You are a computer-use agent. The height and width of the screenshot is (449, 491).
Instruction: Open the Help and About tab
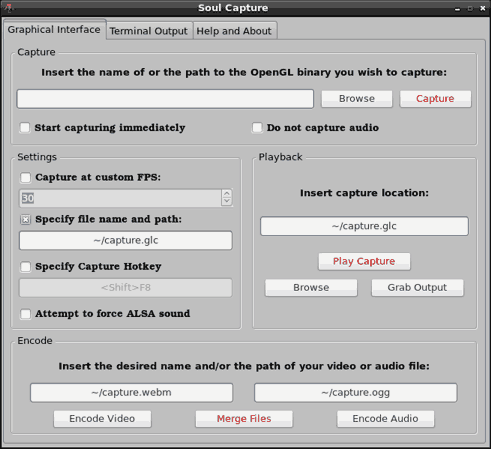234,31
